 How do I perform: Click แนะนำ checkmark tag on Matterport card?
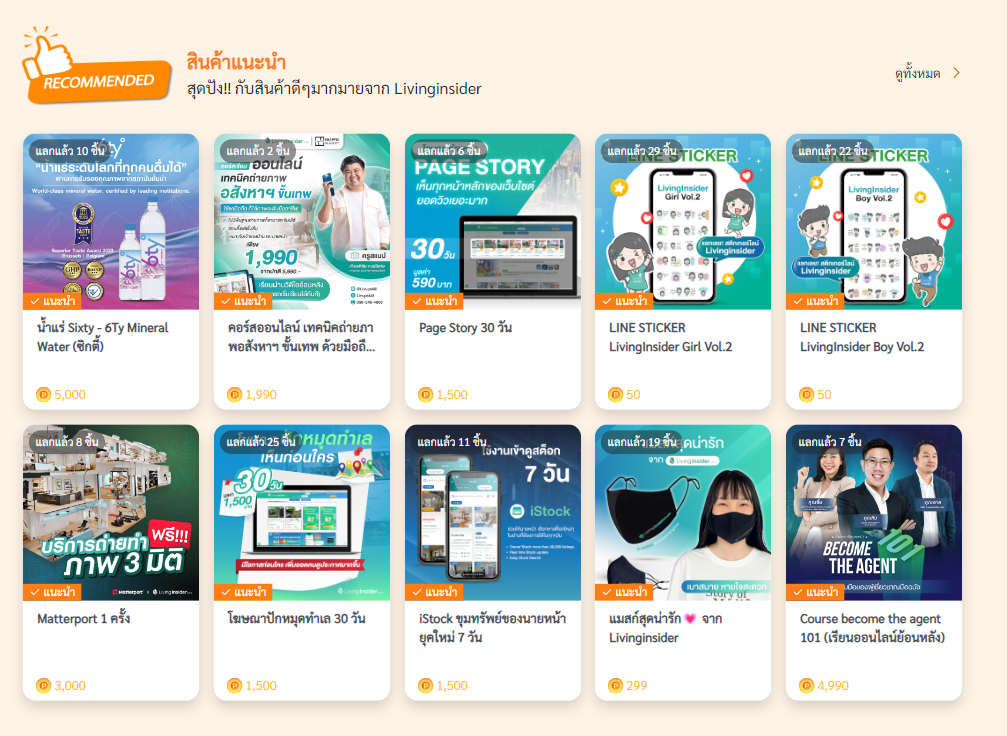pyautogui.click(x=53, y=592)
